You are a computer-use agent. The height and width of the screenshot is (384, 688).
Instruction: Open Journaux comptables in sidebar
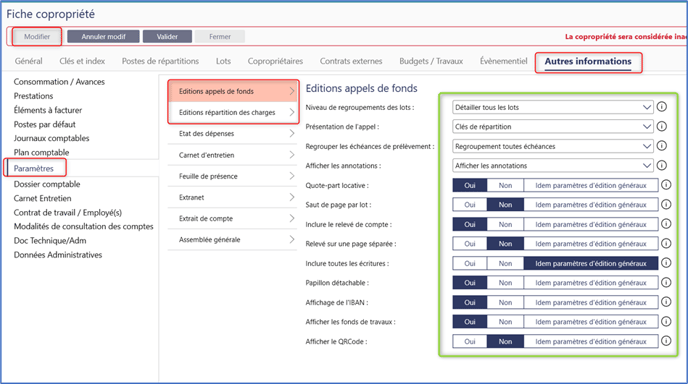[x=51, y=138]
